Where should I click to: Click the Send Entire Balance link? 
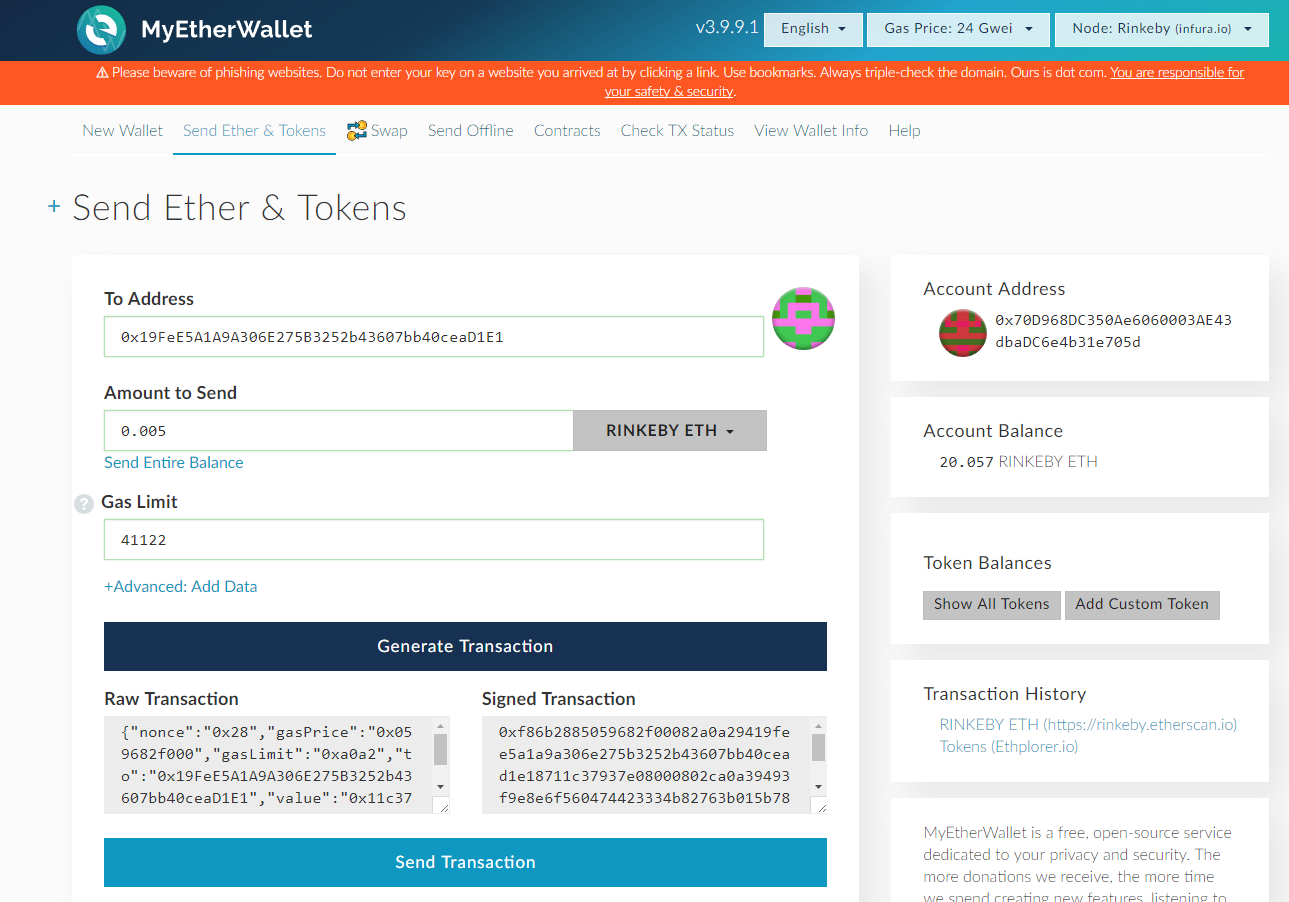click(174, 462)
